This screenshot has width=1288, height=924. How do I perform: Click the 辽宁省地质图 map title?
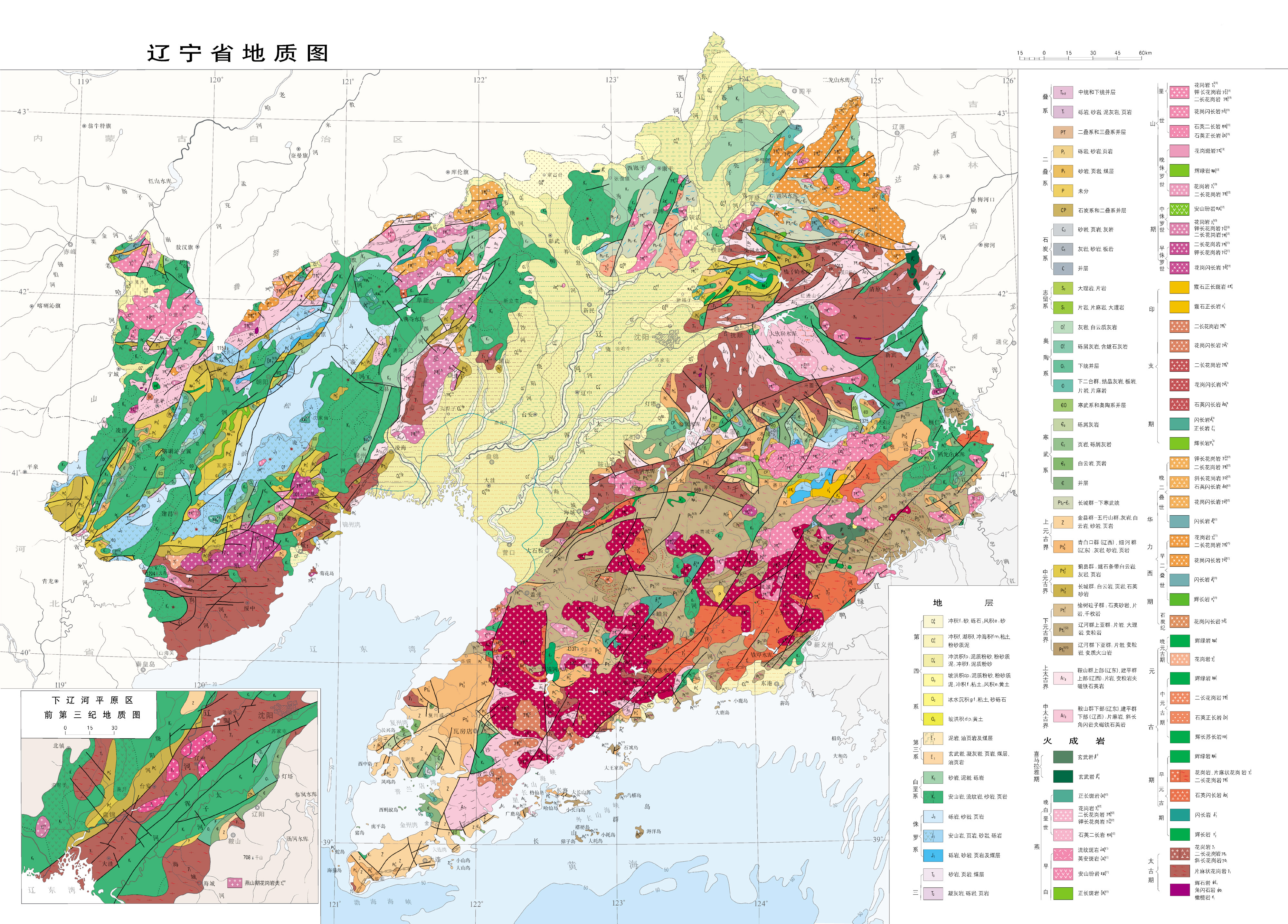237,53
